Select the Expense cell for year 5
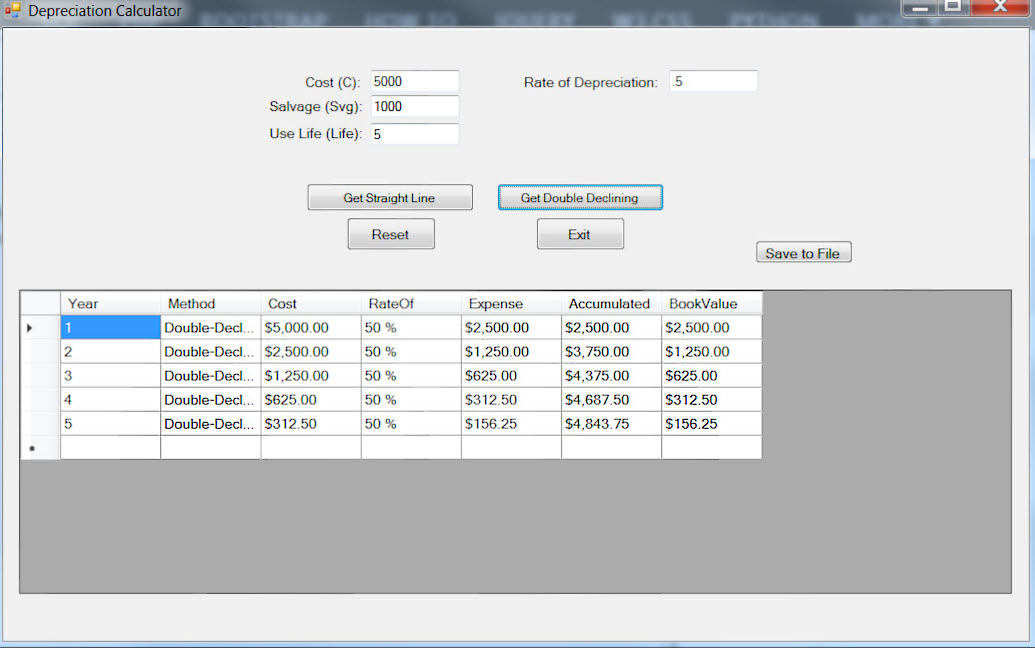Viewport: 1035px width, 648px height. coord(510,423)
